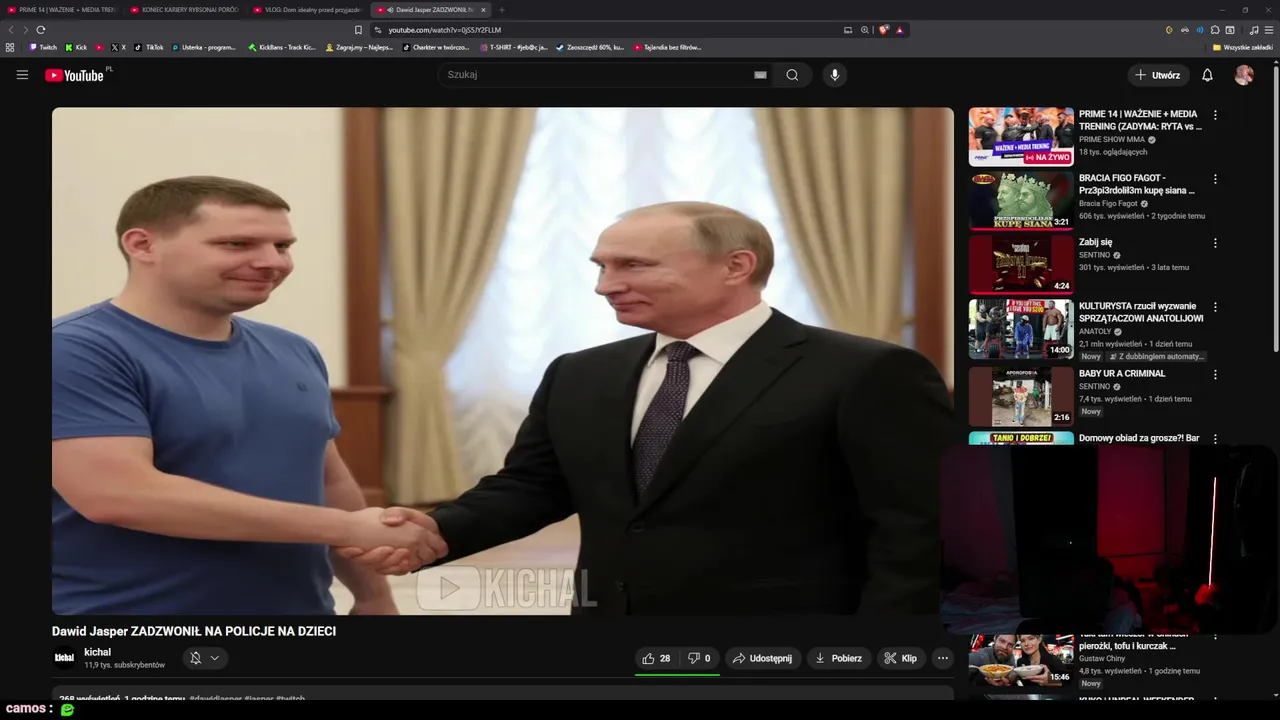This screenshot has width=1280, height=720.
Task: Go to YouTube home via logo
Action: [75, 75]
